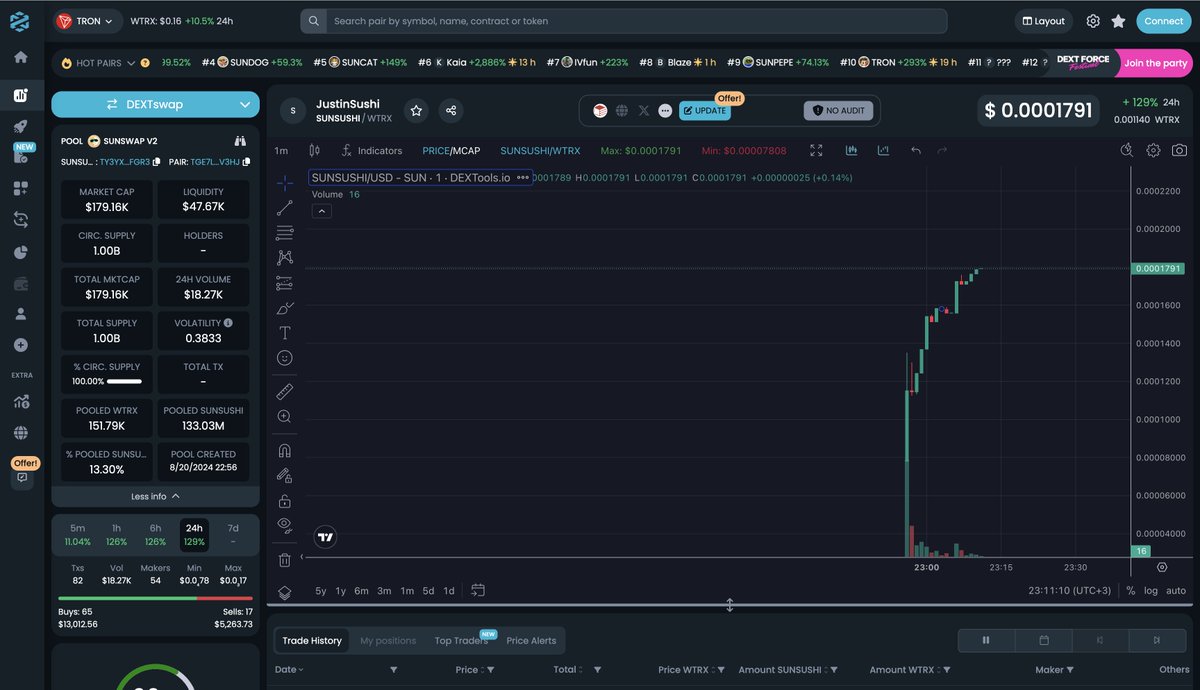
Task: Click the UPDATE token info button
Action: (x=704, y=110)
